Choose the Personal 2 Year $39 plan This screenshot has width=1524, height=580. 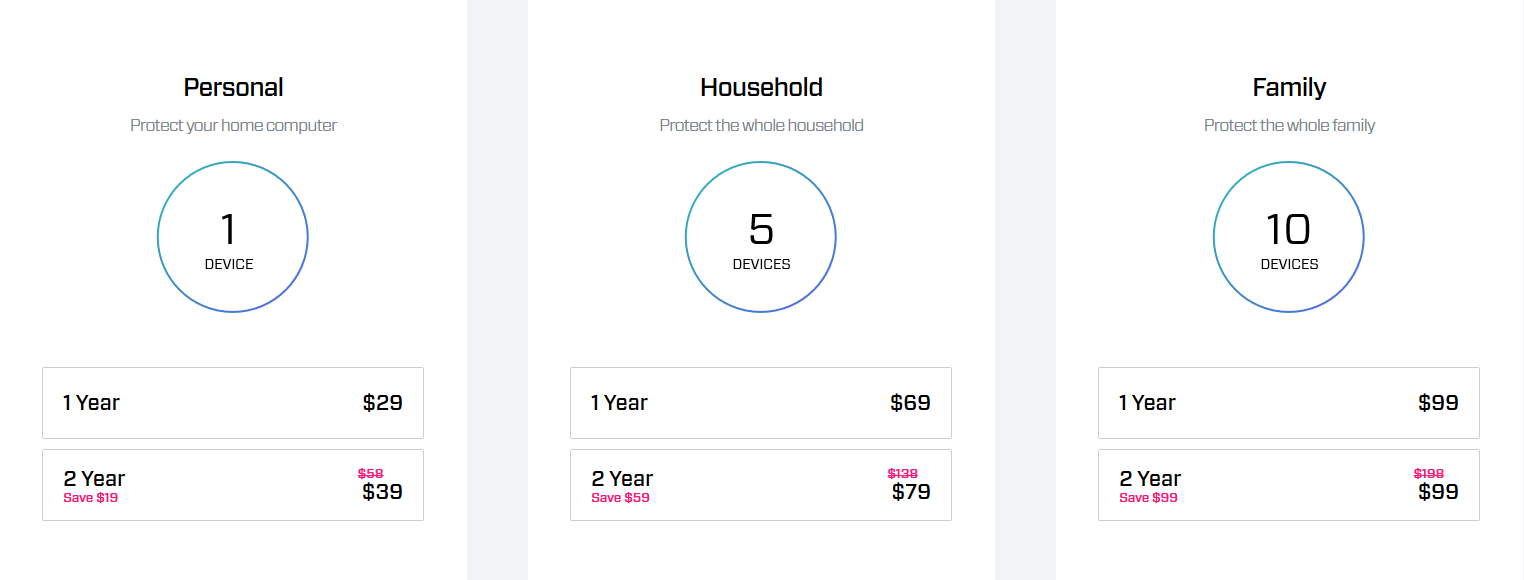tap(233, 485)
